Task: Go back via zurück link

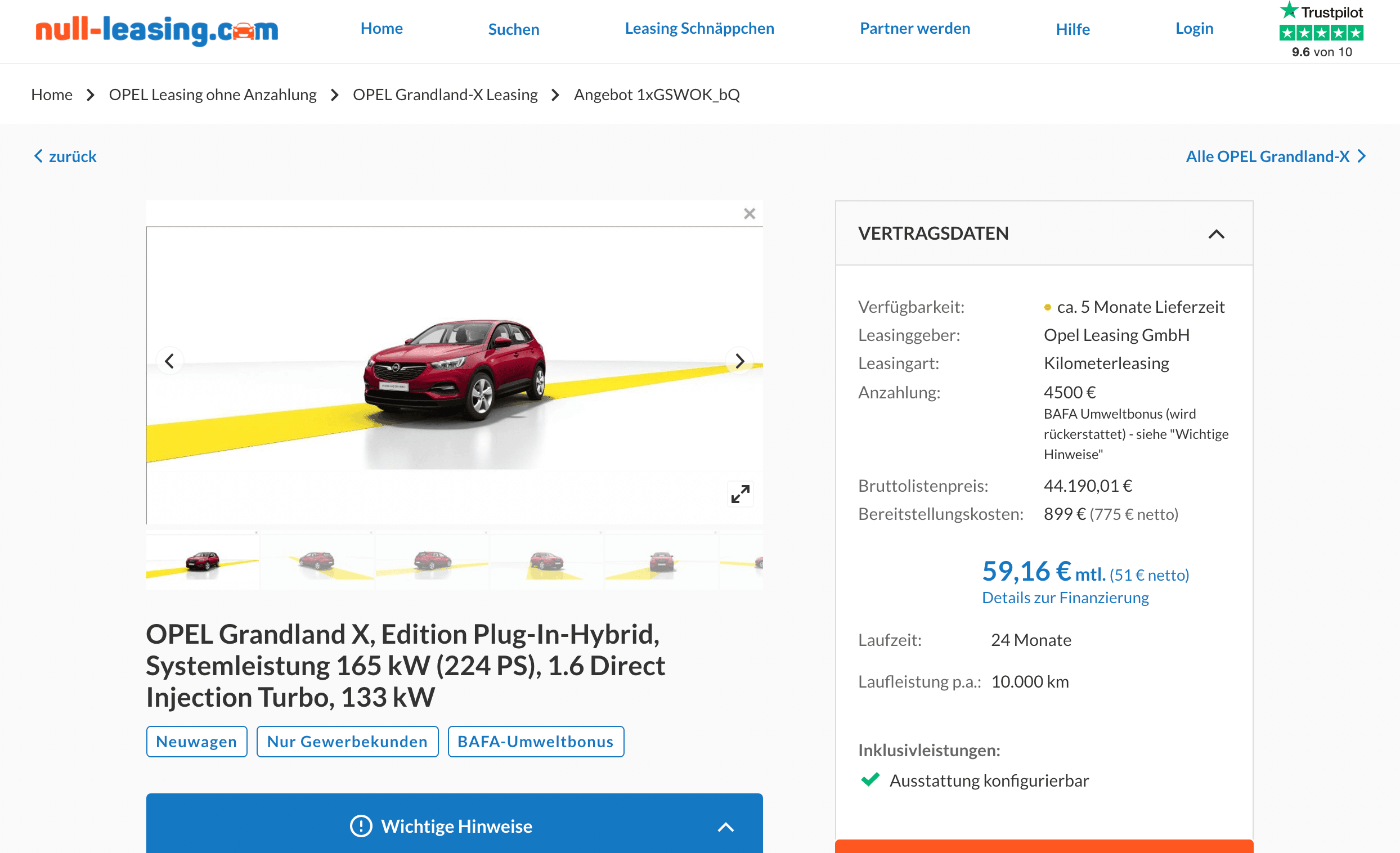Action: pos(65,156)
